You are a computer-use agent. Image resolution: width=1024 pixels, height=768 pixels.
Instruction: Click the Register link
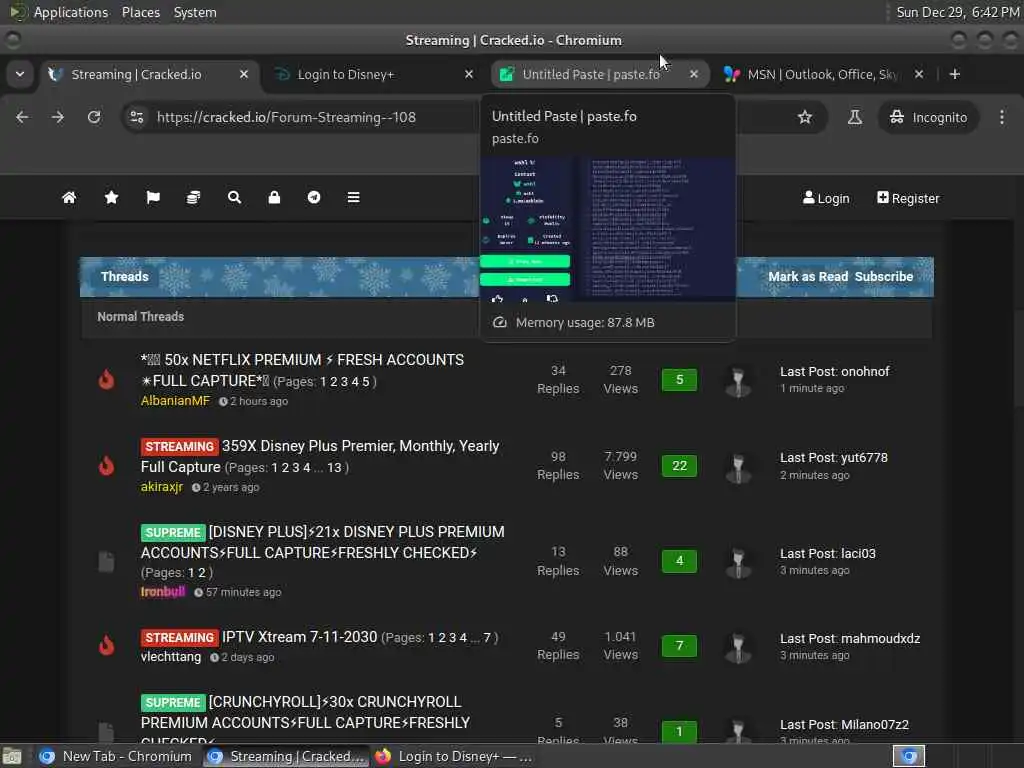(908, 198)
